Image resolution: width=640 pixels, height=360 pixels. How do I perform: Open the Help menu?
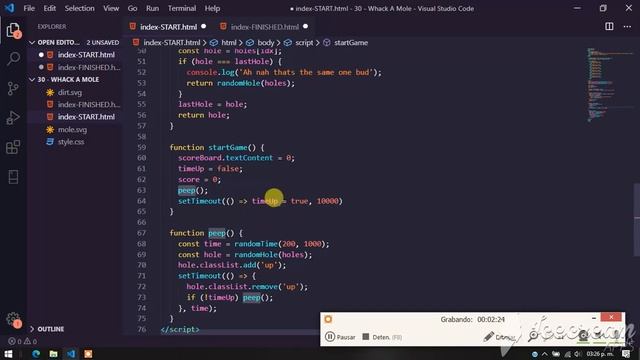pyautogui.click(x=212, y=8)
